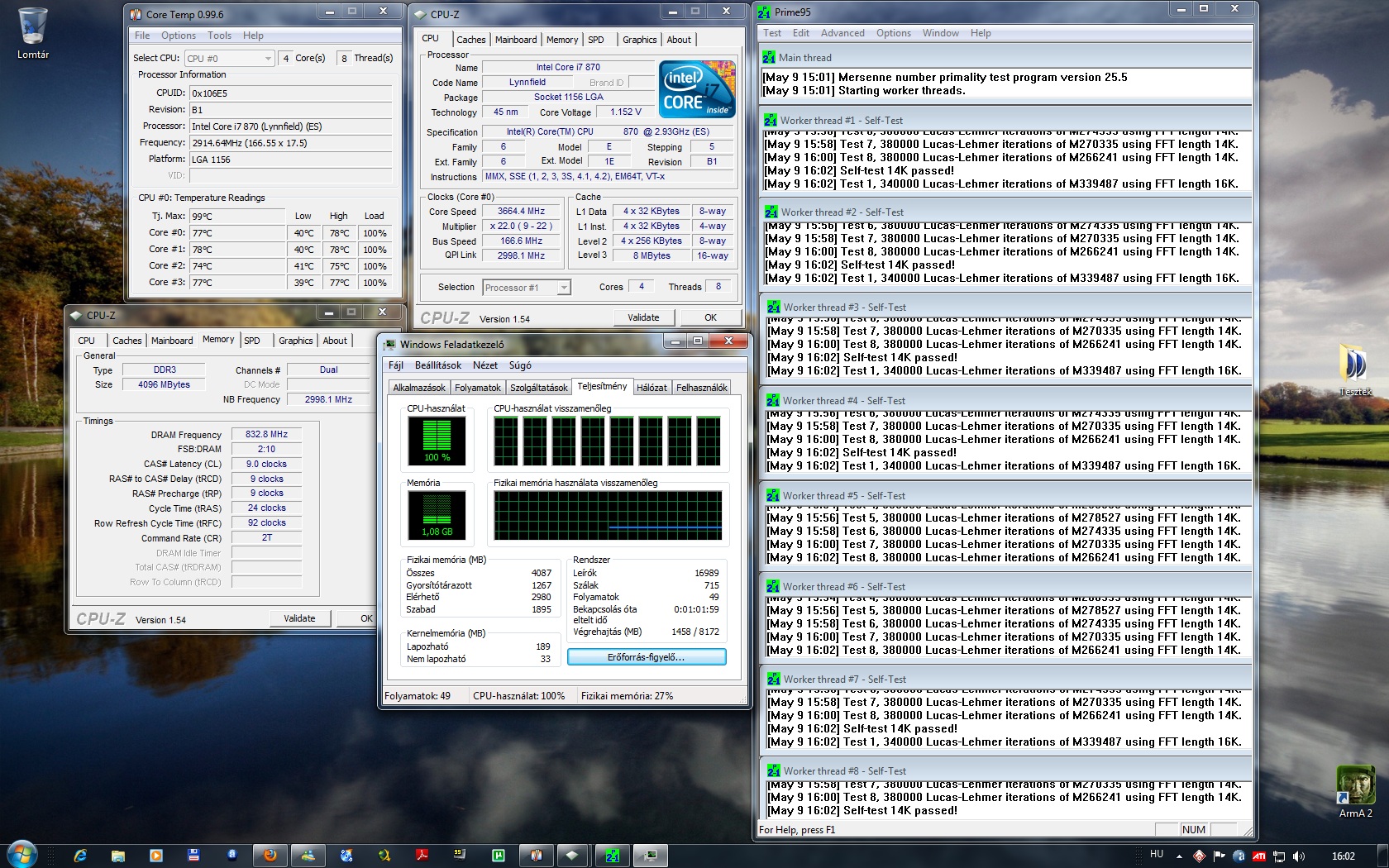The image size is (1389, 868).
Task: Click Prime95 icon on Main thread title
Action: 769,57
